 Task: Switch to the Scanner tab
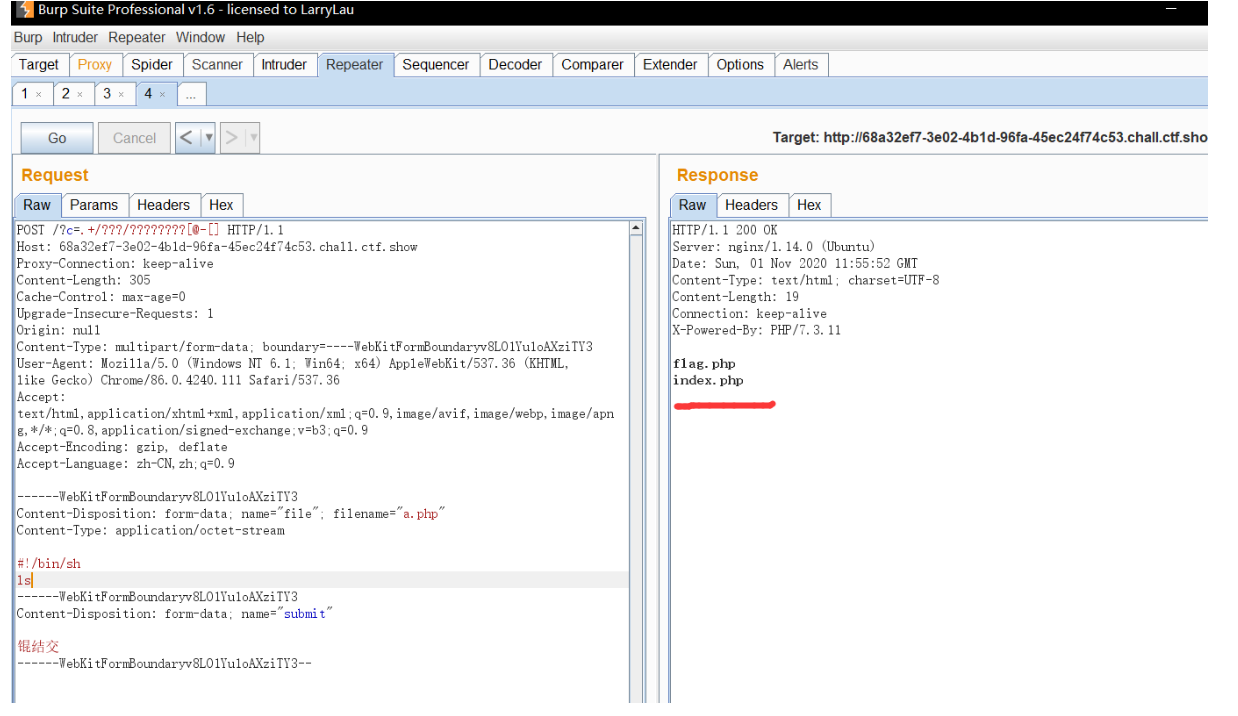pos(217,64)
